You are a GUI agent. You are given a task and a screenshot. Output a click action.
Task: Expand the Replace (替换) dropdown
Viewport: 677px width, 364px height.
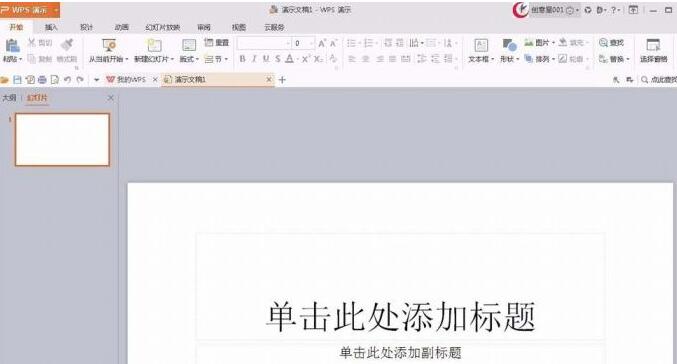[x=628, y=59]
